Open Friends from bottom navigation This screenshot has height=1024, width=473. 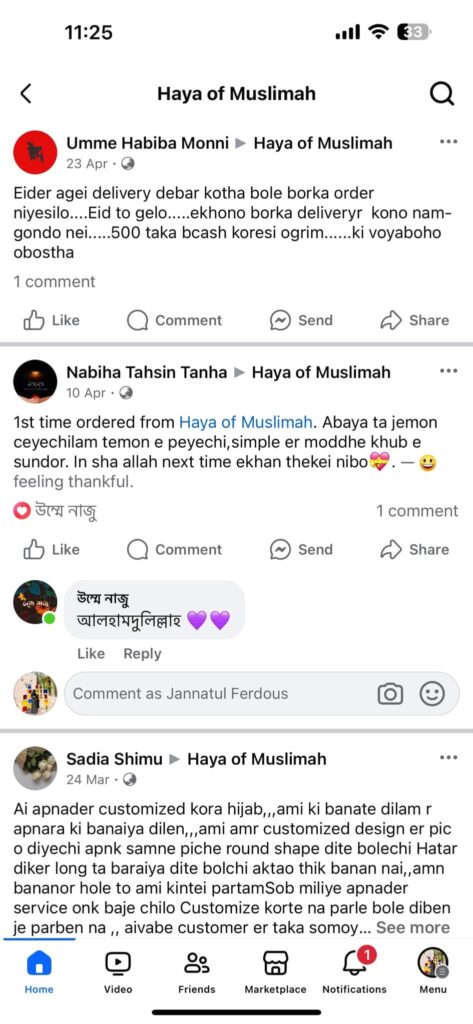(x=197, y=971)
